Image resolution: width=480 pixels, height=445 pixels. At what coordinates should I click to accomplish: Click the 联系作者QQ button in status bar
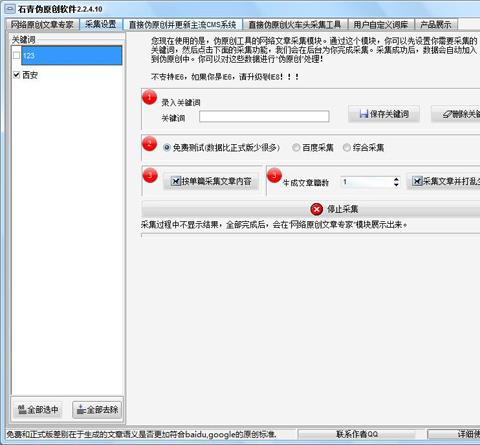tap(357, 434)
